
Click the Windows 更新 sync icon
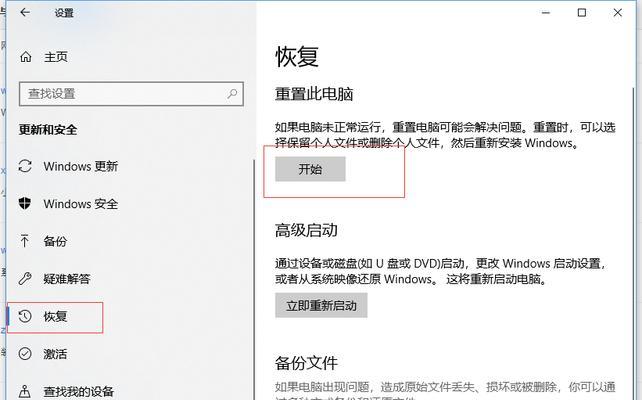25,166
